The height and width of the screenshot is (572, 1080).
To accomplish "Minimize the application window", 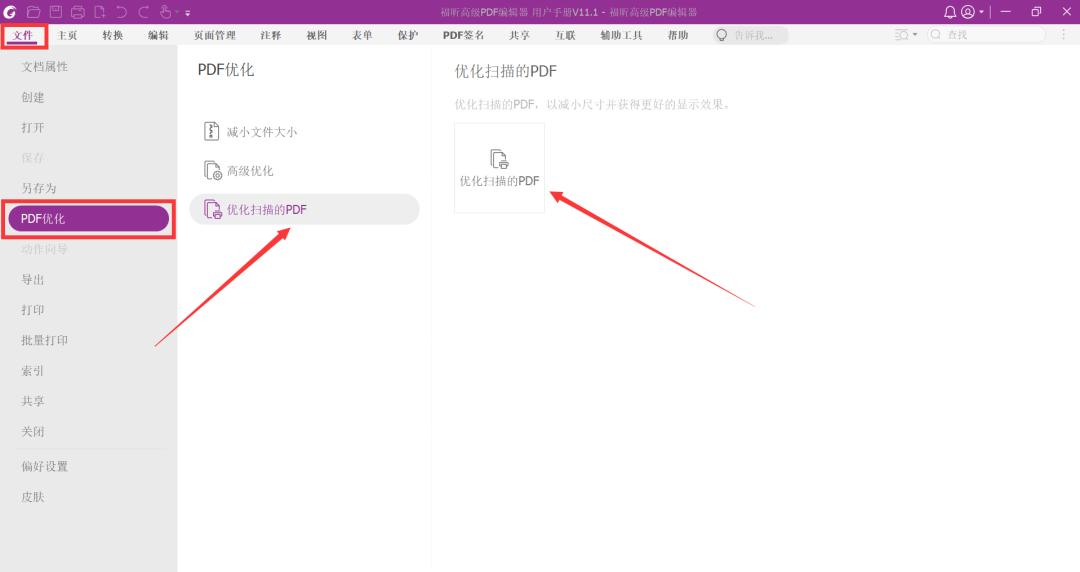I will [1006, 12].
